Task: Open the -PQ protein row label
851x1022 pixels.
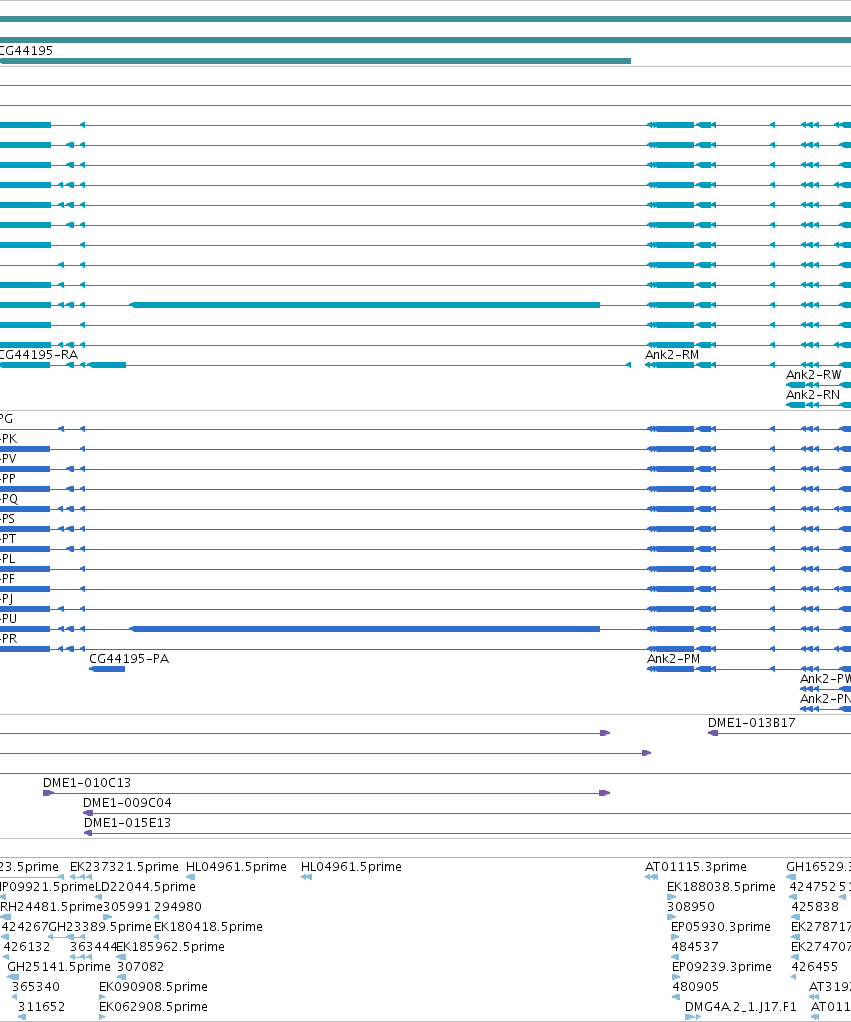Action: click(x=9, y=499)
